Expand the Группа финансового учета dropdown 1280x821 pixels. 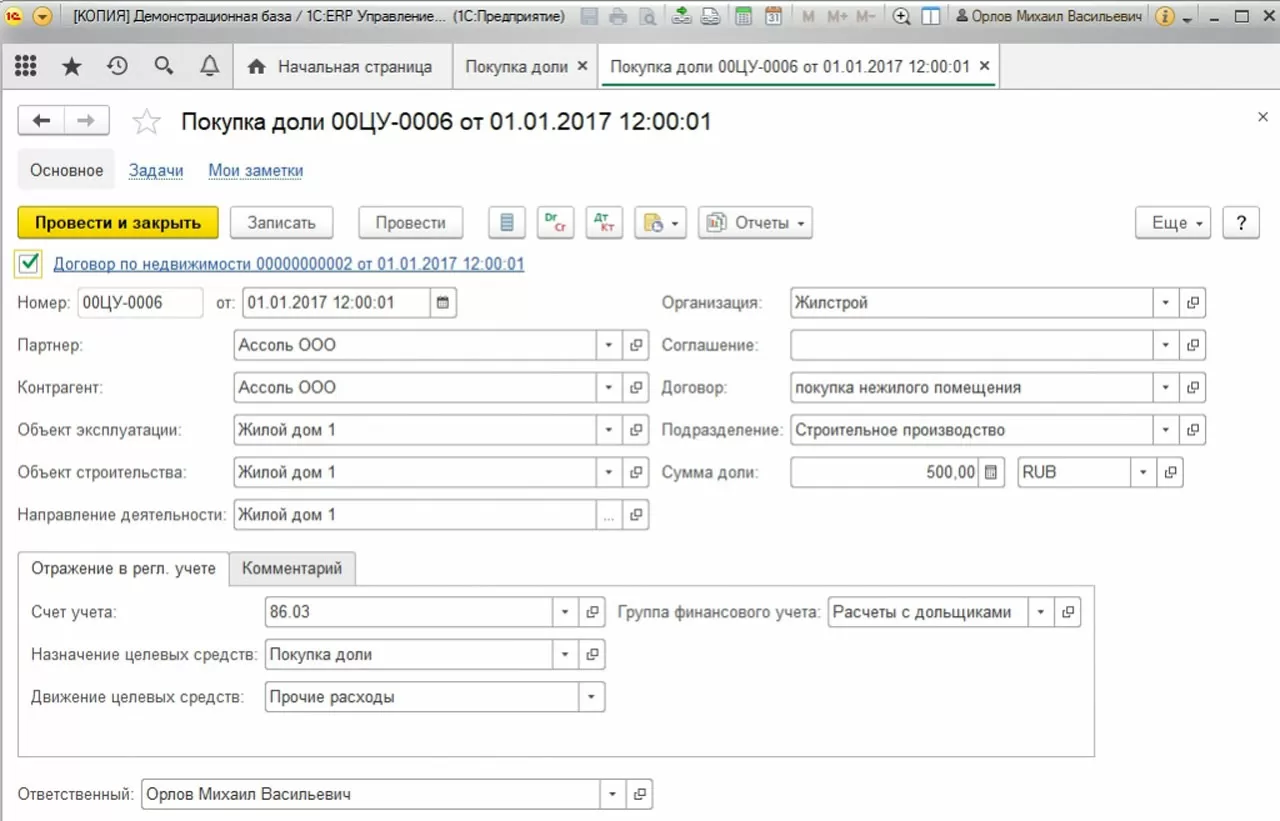coord(1043,612)
